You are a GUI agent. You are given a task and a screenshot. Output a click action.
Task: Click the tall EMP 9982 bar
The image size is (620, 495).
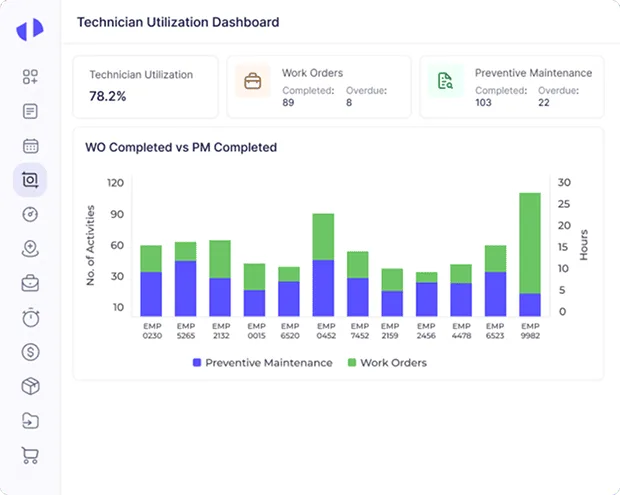tap(530, 255)
